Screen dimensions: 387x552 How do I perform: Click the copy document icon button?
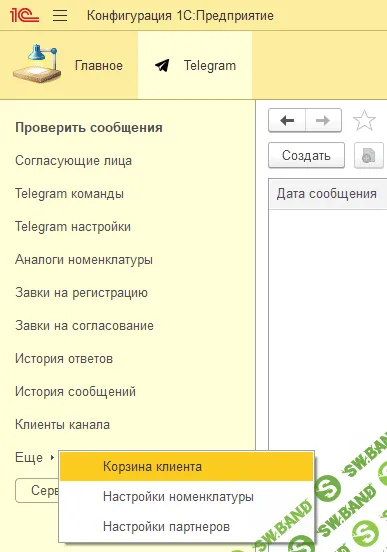368,155
